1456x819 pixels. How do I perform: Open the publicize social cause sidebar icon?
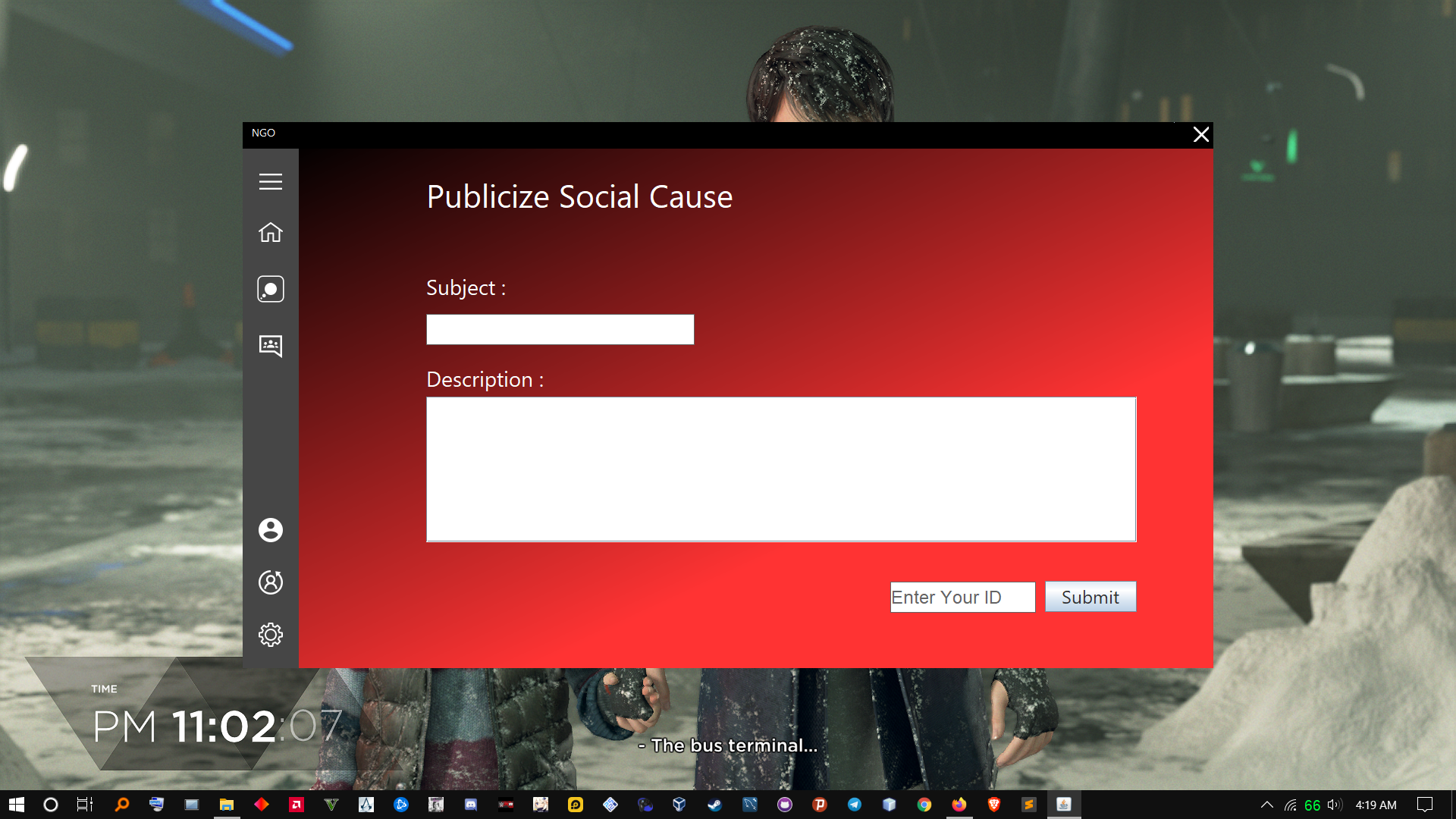click(x=270, y=289)
